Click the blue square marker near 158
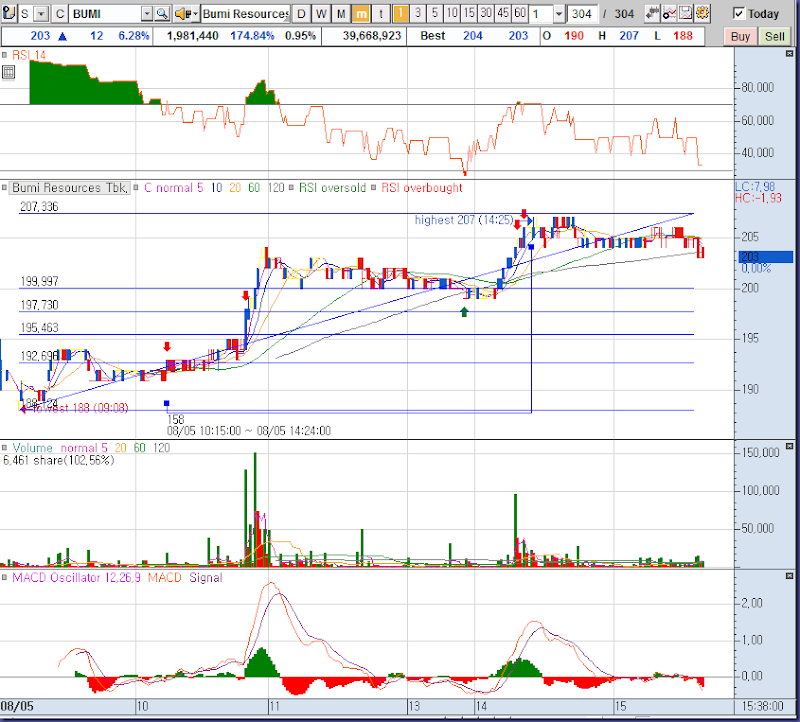 coord(166,403)
